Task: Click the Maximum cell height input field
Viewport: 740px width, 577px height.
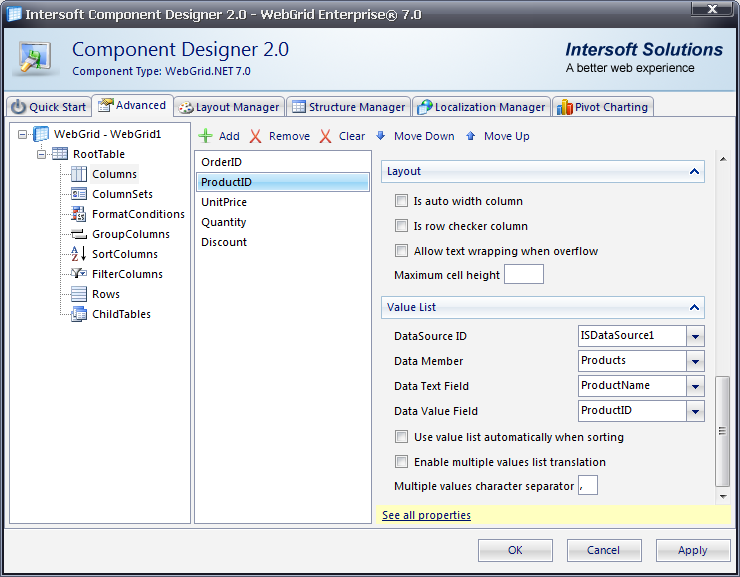Action: (x=524, y=275)
